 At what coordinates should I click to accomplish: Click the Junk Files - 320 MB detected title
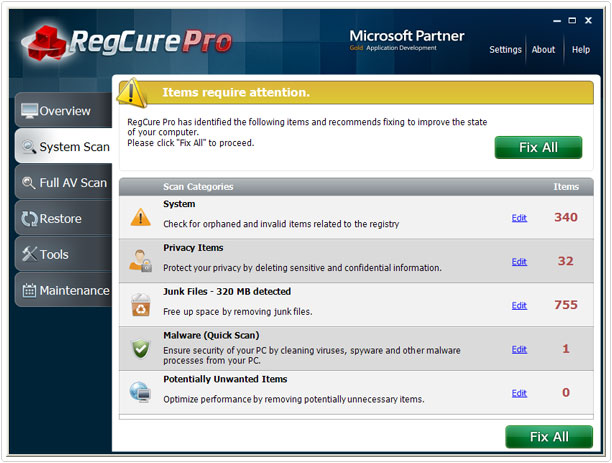coord(227,292)
